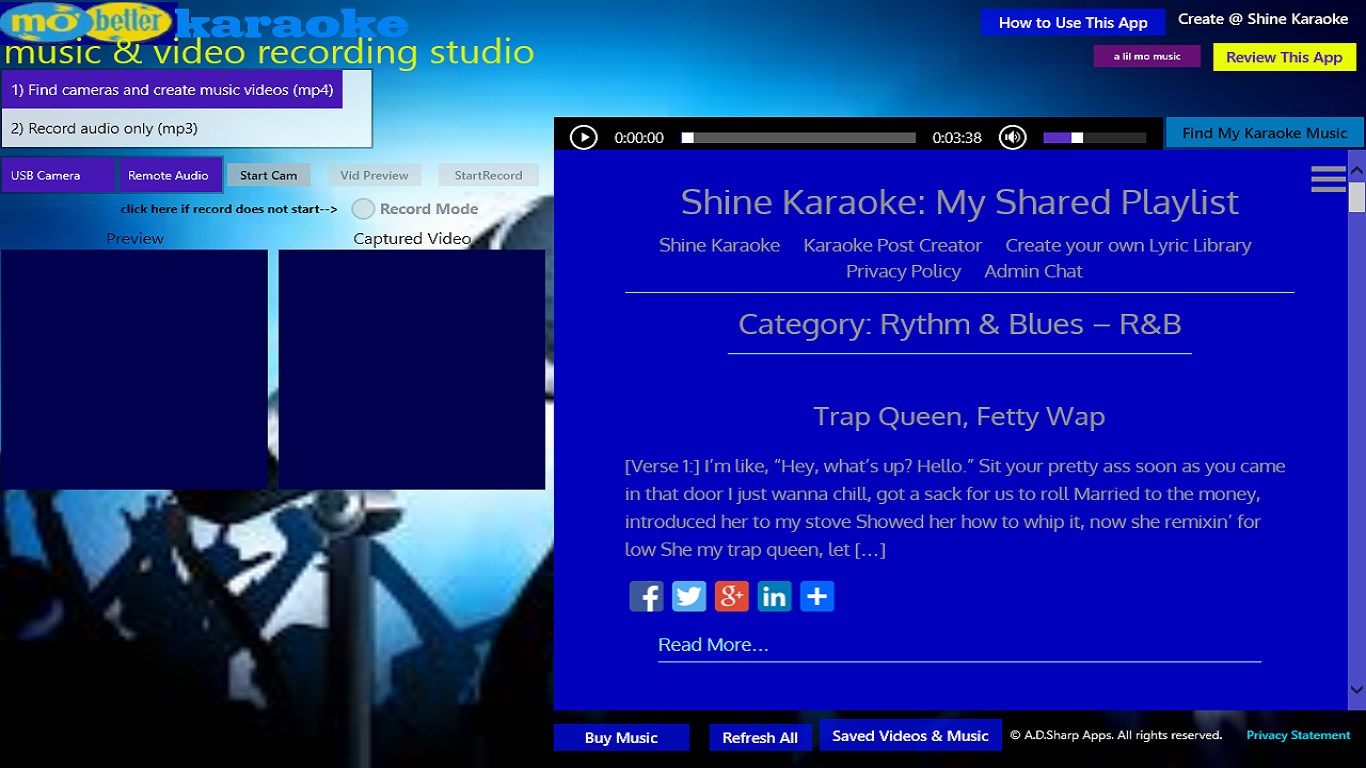Expand Read More for Trap Queen lyrics
This screenshot has width=1366, height=768.
tap(712, 645)
